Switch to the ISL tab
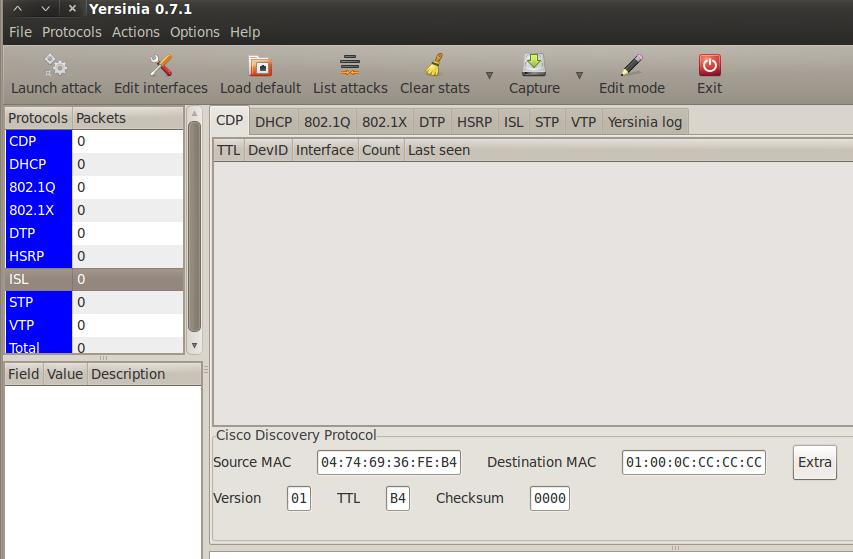The image size is (853, 559). coord(513,122)
